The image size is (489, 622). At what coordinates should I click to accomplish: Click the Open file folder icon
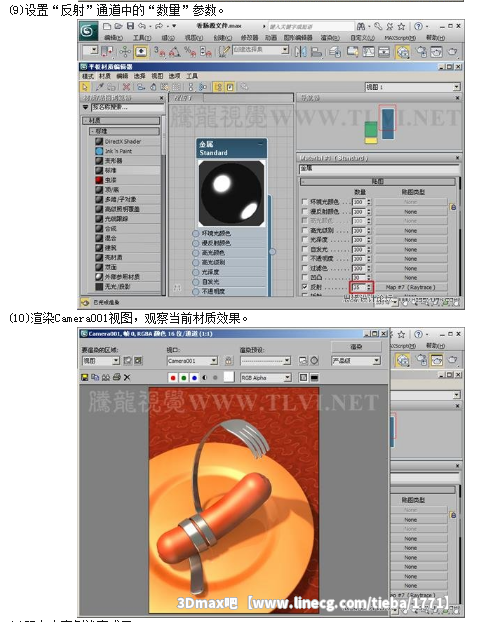pos(118,26)
